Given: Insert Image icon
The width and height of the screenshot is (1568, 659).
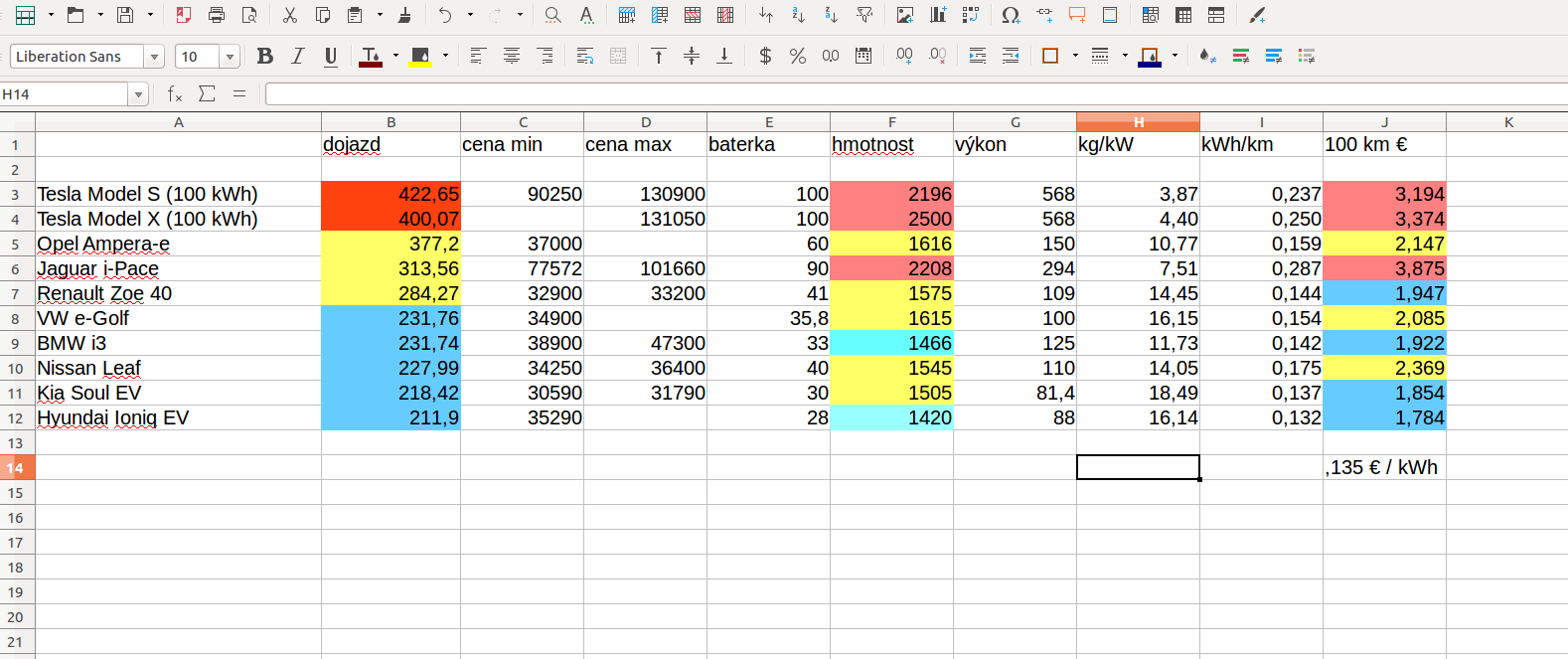Looking at the screenshot, I should pyautogui.click(x=905, y=15).
